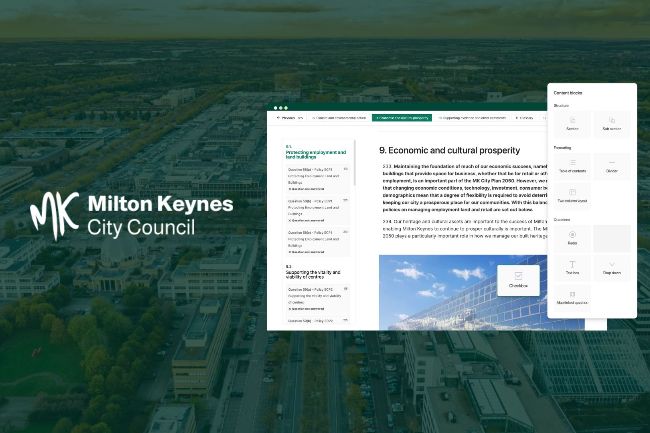The height and width of the screenshot is (433, 650).
Task: Choose the Two column layout block
Action: point(572,196)
